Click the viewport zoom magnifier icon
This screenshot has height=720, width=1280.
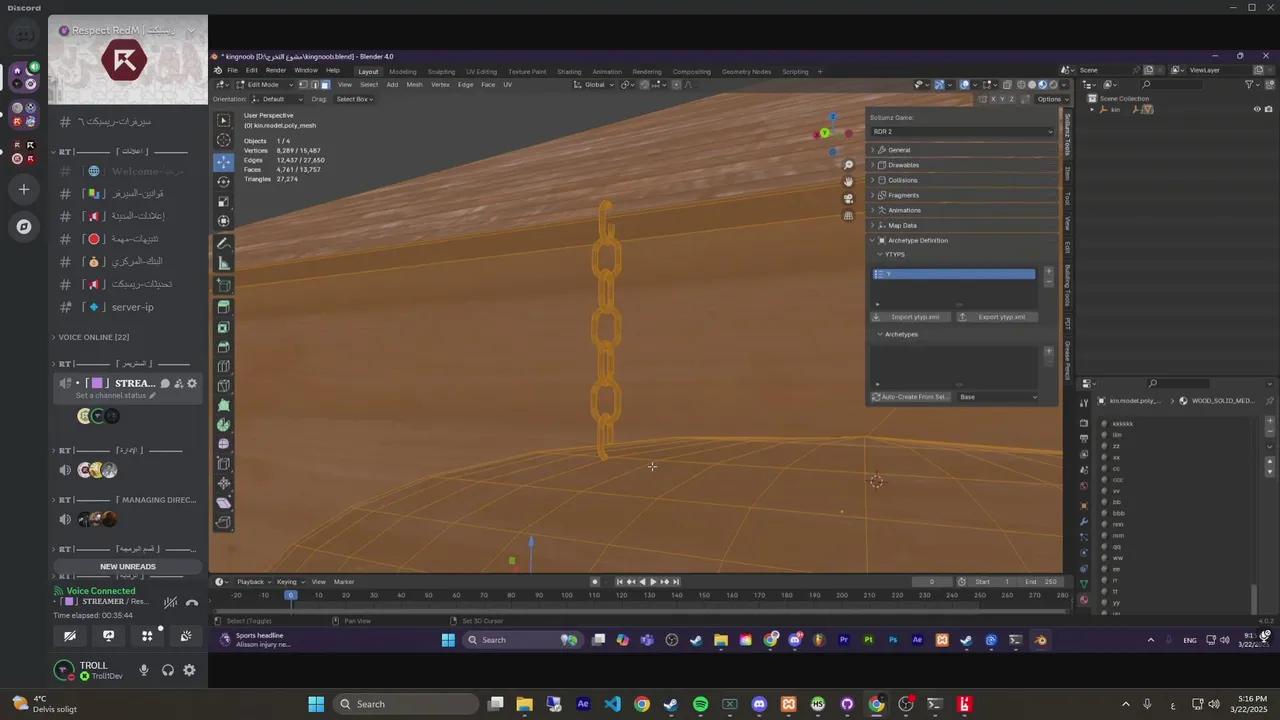[848, 165]
